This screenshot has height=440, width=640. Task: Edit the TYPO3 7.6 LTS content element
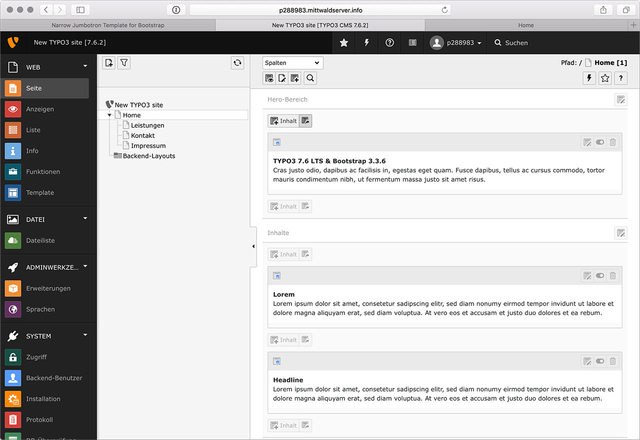click(588, 143)
